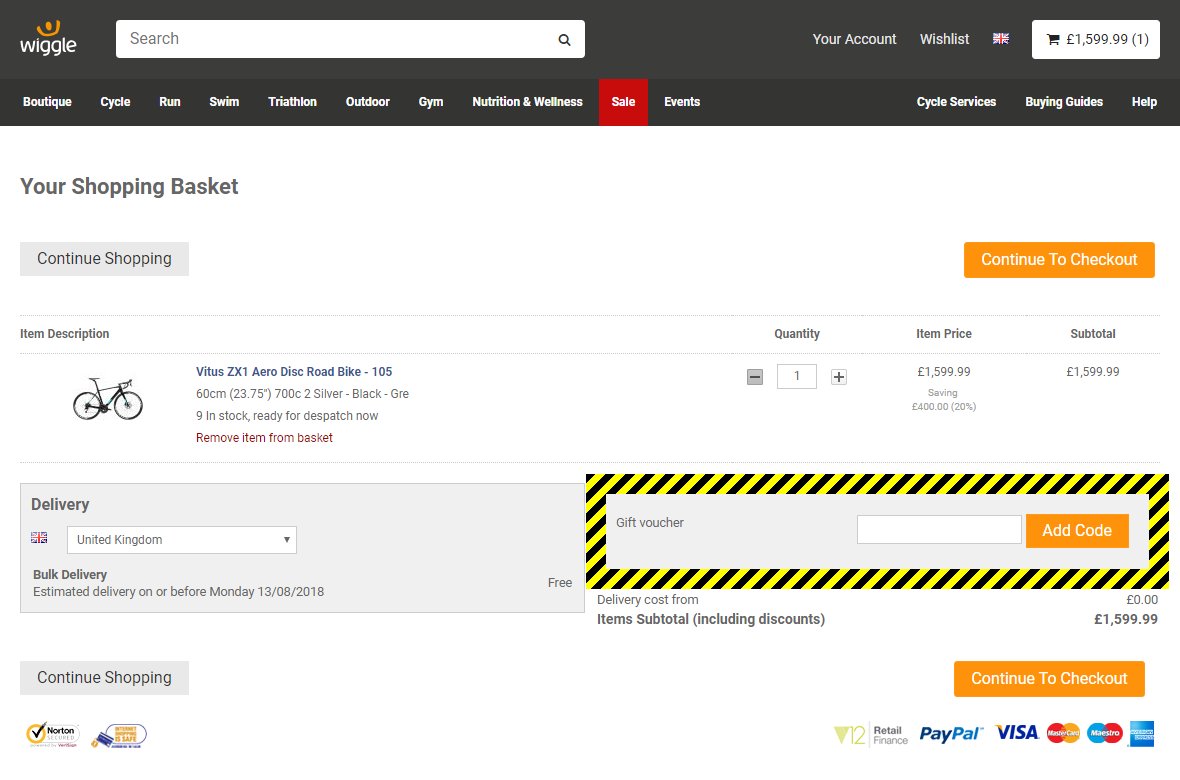Open the Wishlist link

click(x=944, y=39)
